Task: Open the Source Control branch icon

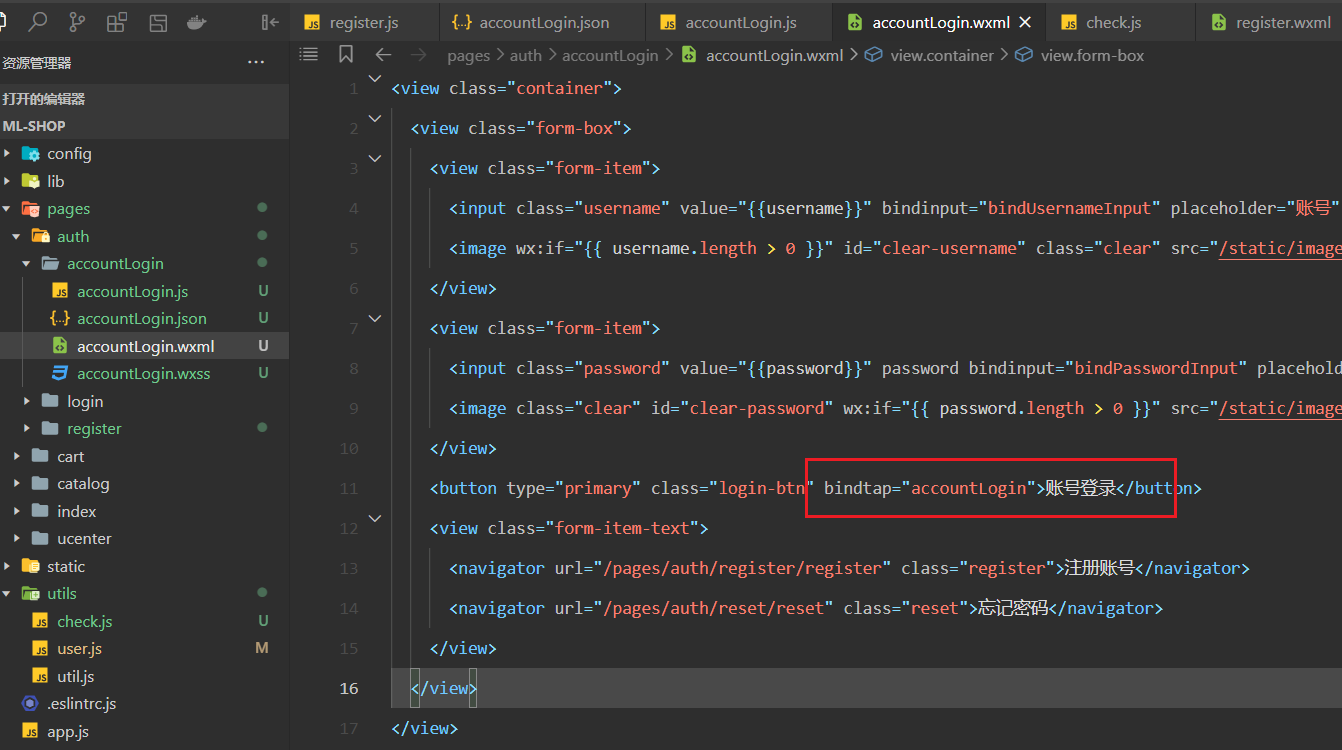Action: (77, 22)
